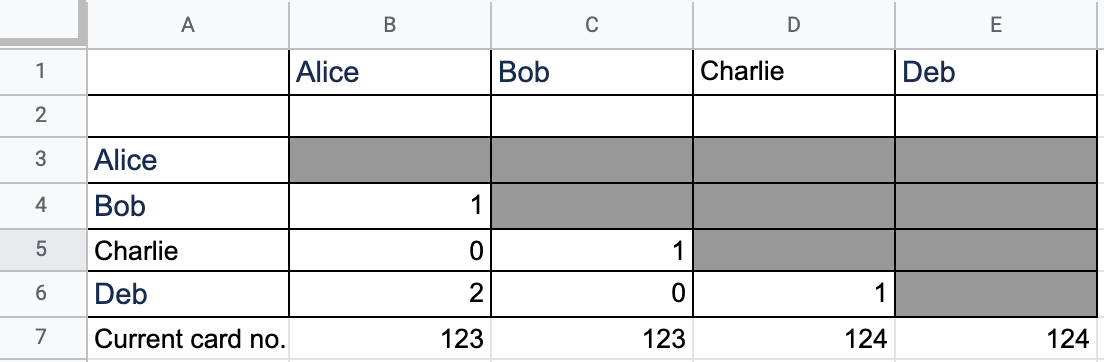Click the Deb row label cell
Image resolution: width=1104 pixels, height=362 pixels.
[x=187, y=294]
